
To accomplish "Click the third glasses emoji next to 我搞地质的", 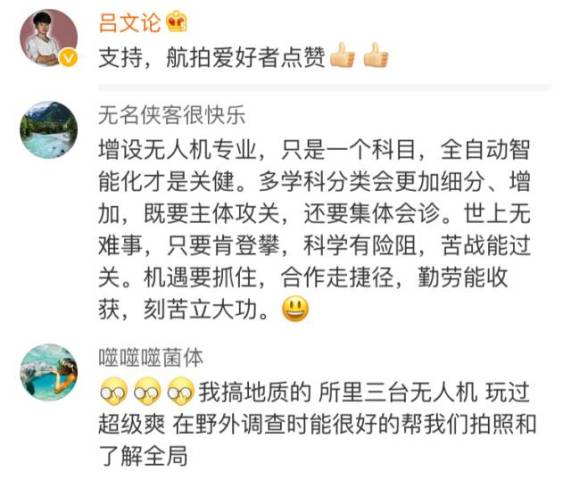I will (x=181, y=392).
